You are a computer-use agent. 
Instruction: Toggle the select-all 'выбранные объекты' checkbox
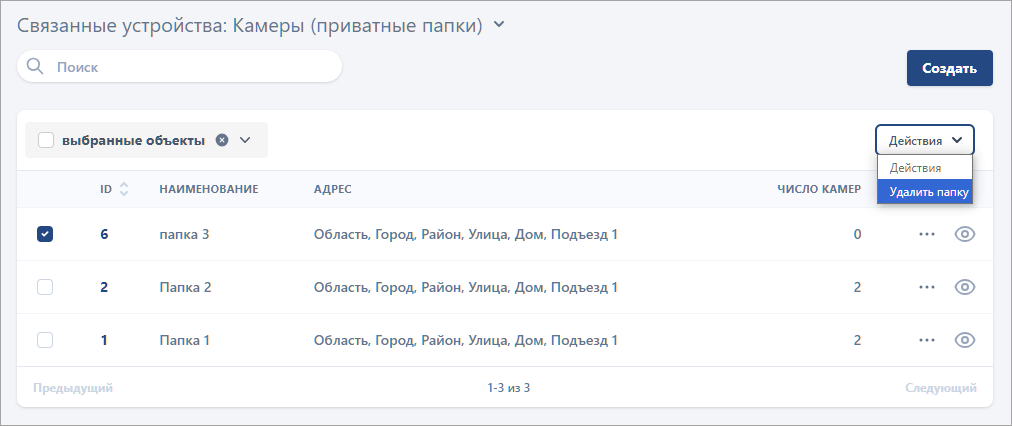click(x=46, y=140)
